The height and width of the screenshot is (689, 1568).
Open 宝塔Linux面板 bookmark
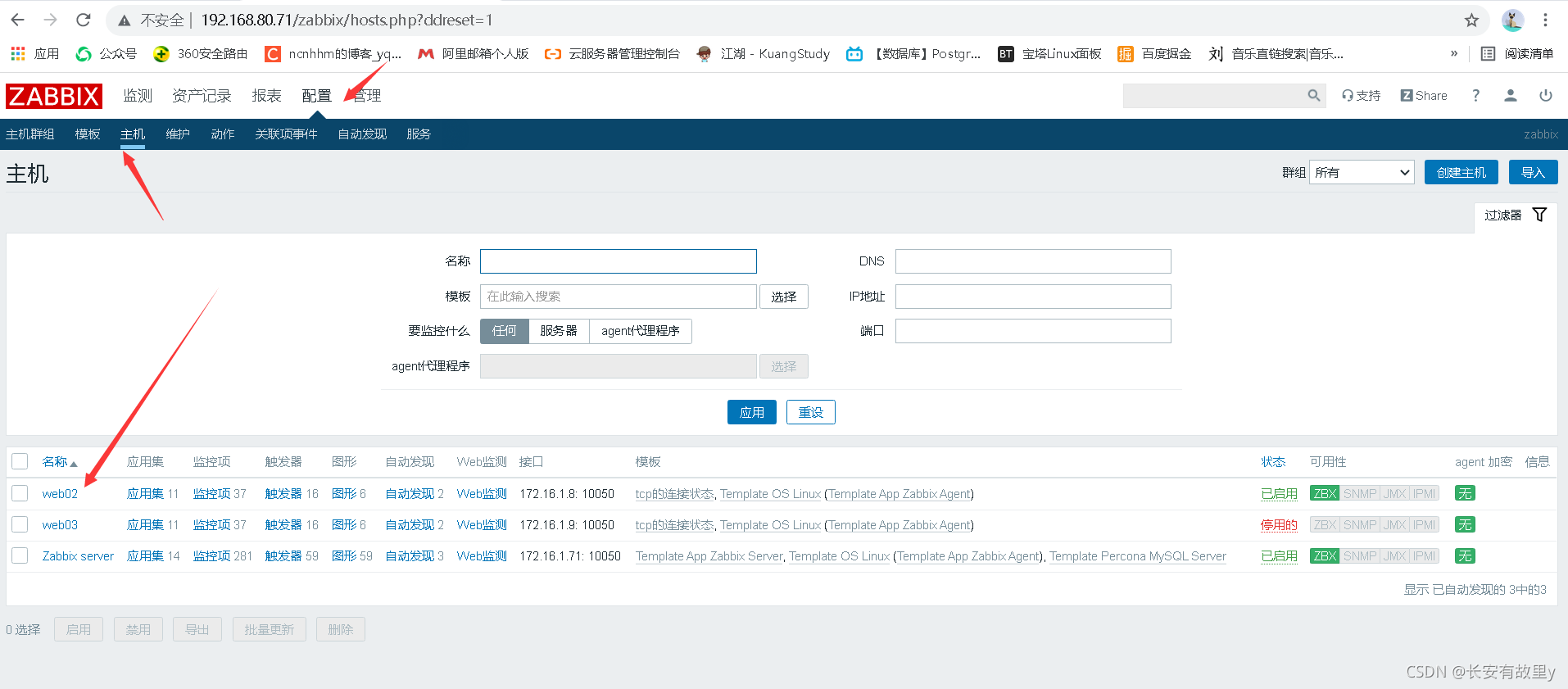1049,53
